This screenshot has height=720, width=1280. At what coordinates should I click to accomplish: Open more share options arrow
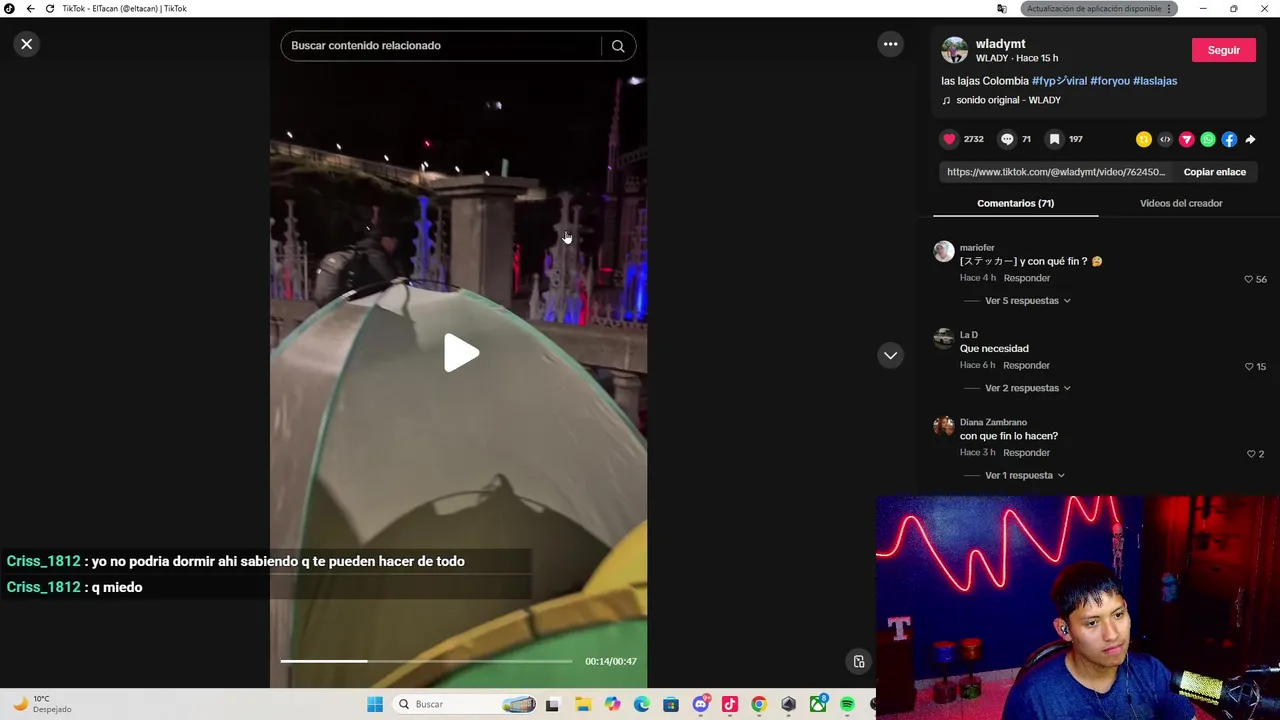point(1250,139)
